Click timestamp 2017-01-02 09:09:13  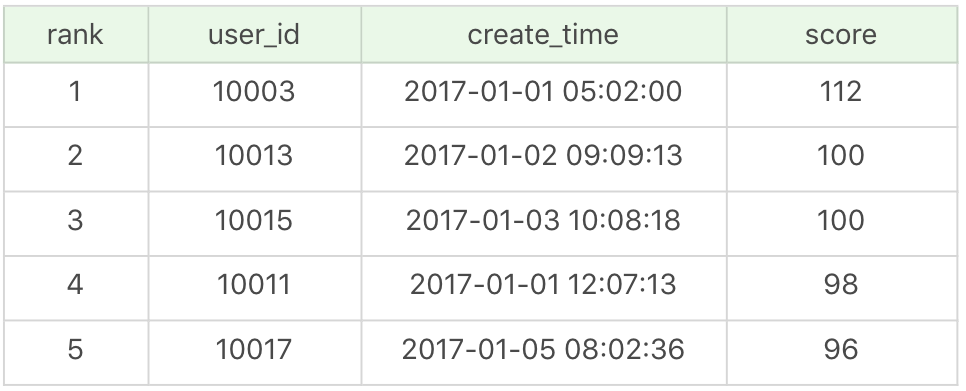pos(543,156)
